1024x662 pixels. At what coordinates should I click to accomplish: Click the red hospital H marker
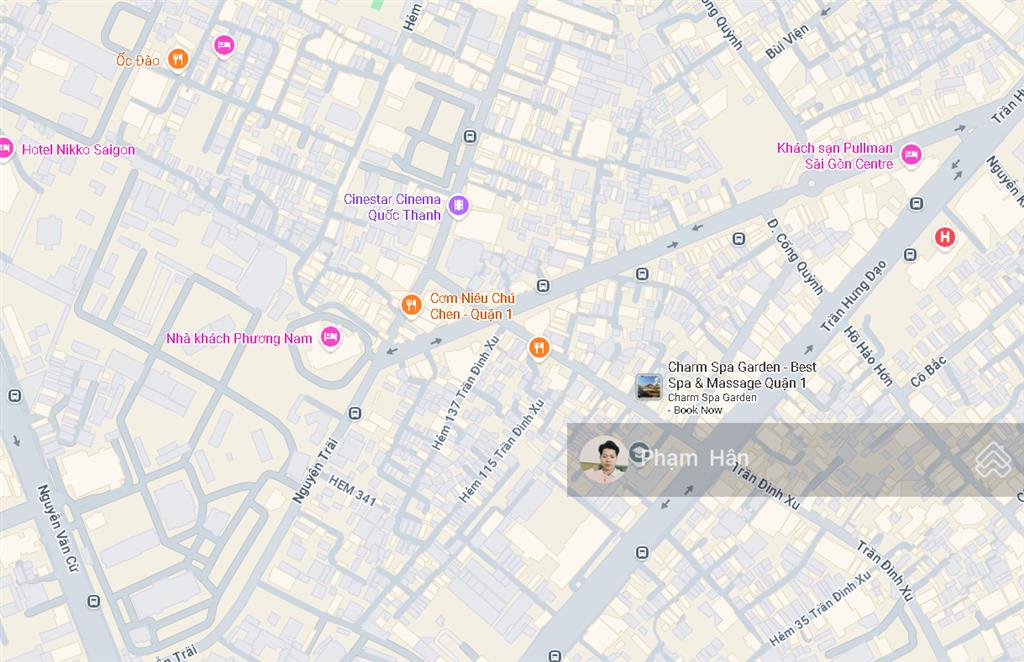[944, 238]
